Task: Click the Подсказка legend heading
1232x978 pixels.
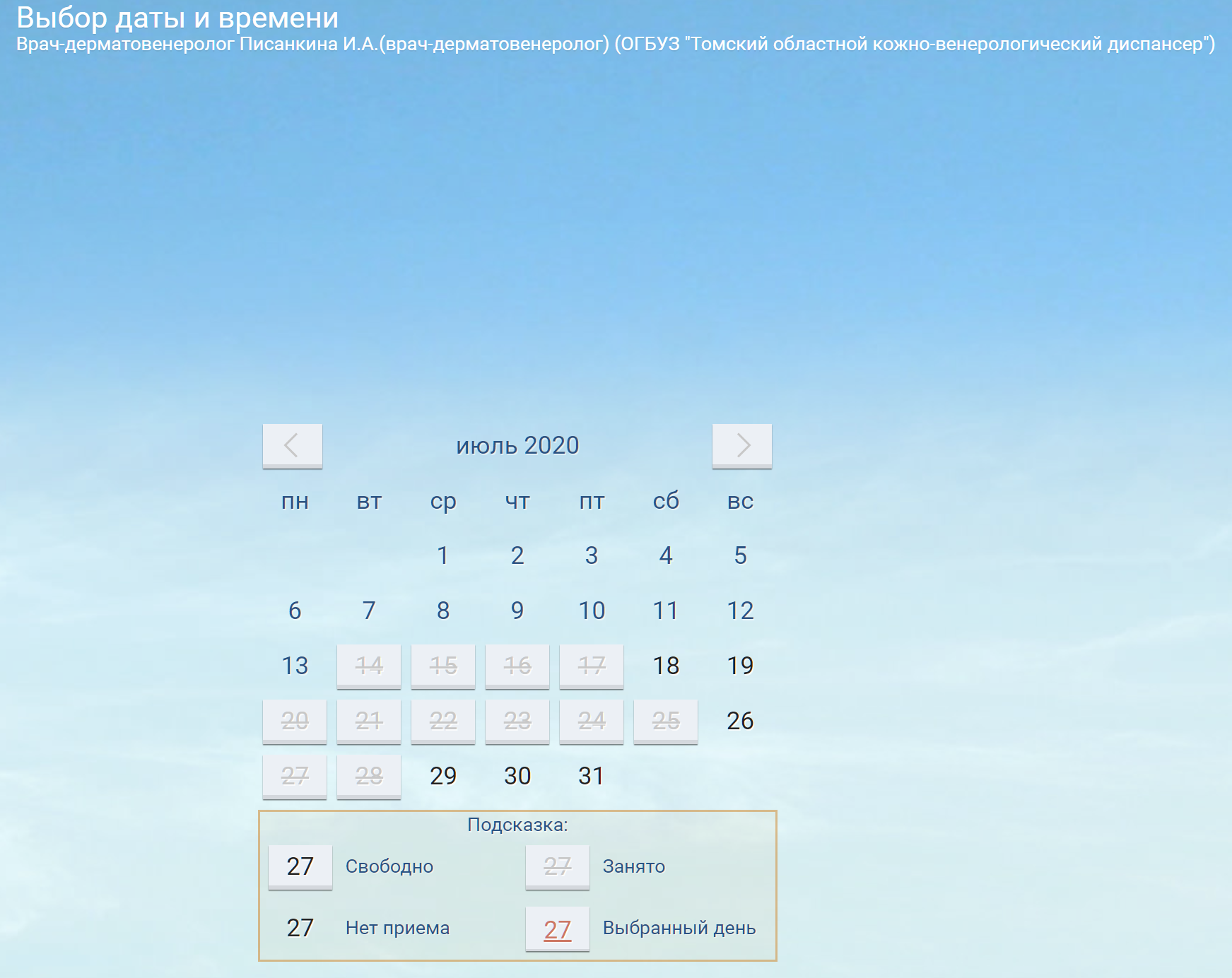Action: pyautogui.click(x=517, y=825)
